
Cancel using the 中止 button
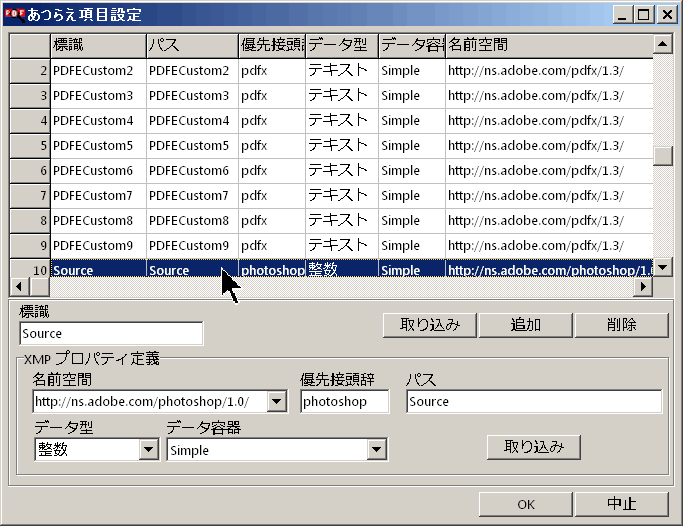pyautogui.click(x=621, y=504)
